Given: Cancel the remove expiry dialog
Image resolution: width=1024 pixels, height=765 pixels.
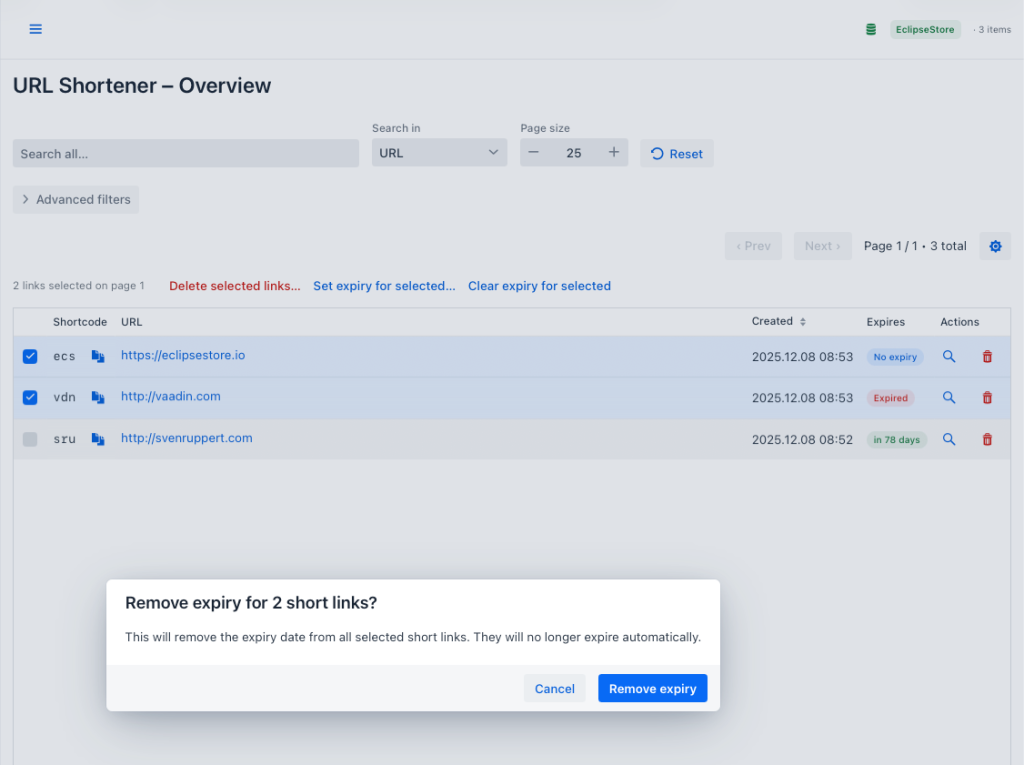Looking at the screenshot, I should tap(554, 688).
